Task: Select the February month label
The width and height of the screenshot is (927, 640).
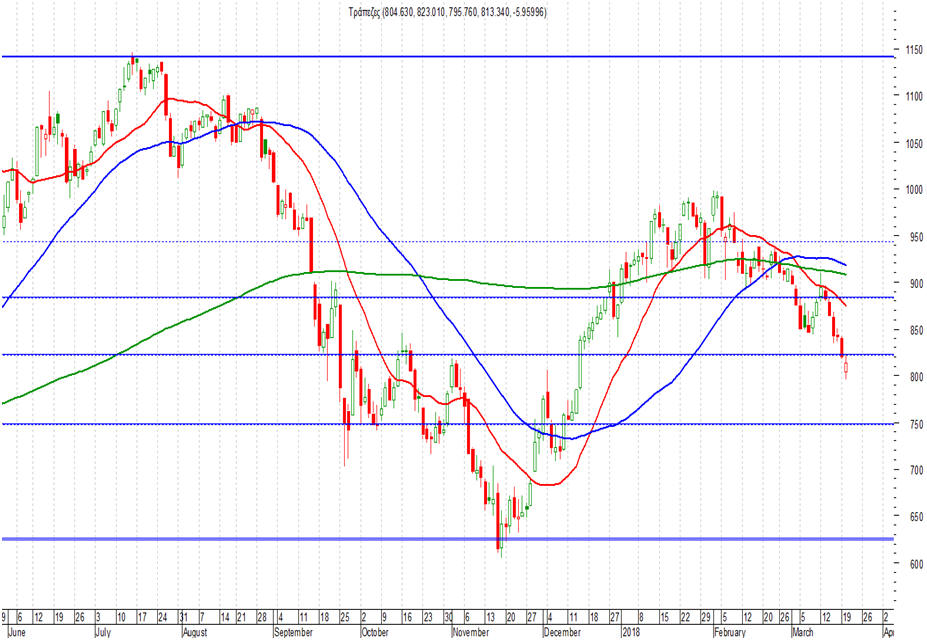Action: point(730,632)
